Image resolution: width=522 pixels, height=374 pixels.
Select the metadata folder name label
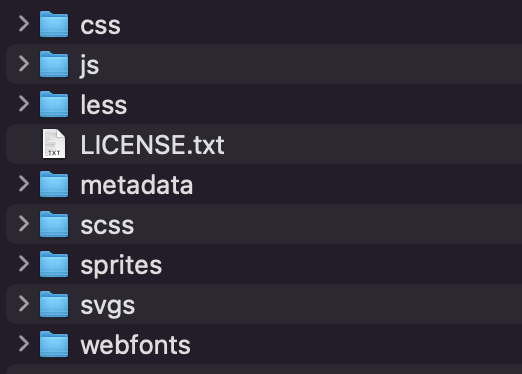point(137,185)
